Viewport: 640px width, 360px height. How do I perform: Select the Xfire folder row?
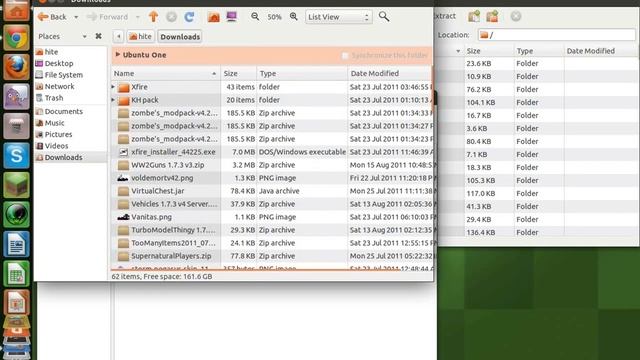(x=271, y=87)
